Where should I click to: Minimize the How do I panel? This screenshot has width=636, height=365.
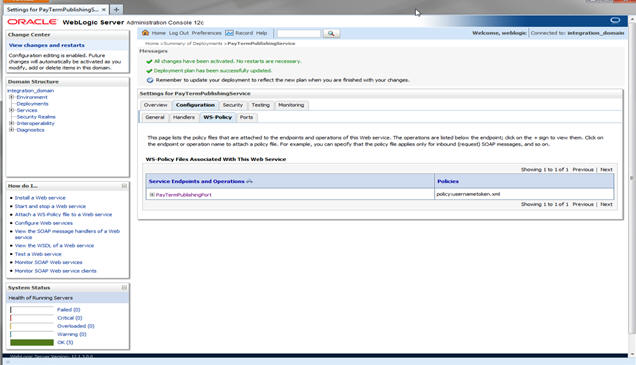[x=124, y=186]
